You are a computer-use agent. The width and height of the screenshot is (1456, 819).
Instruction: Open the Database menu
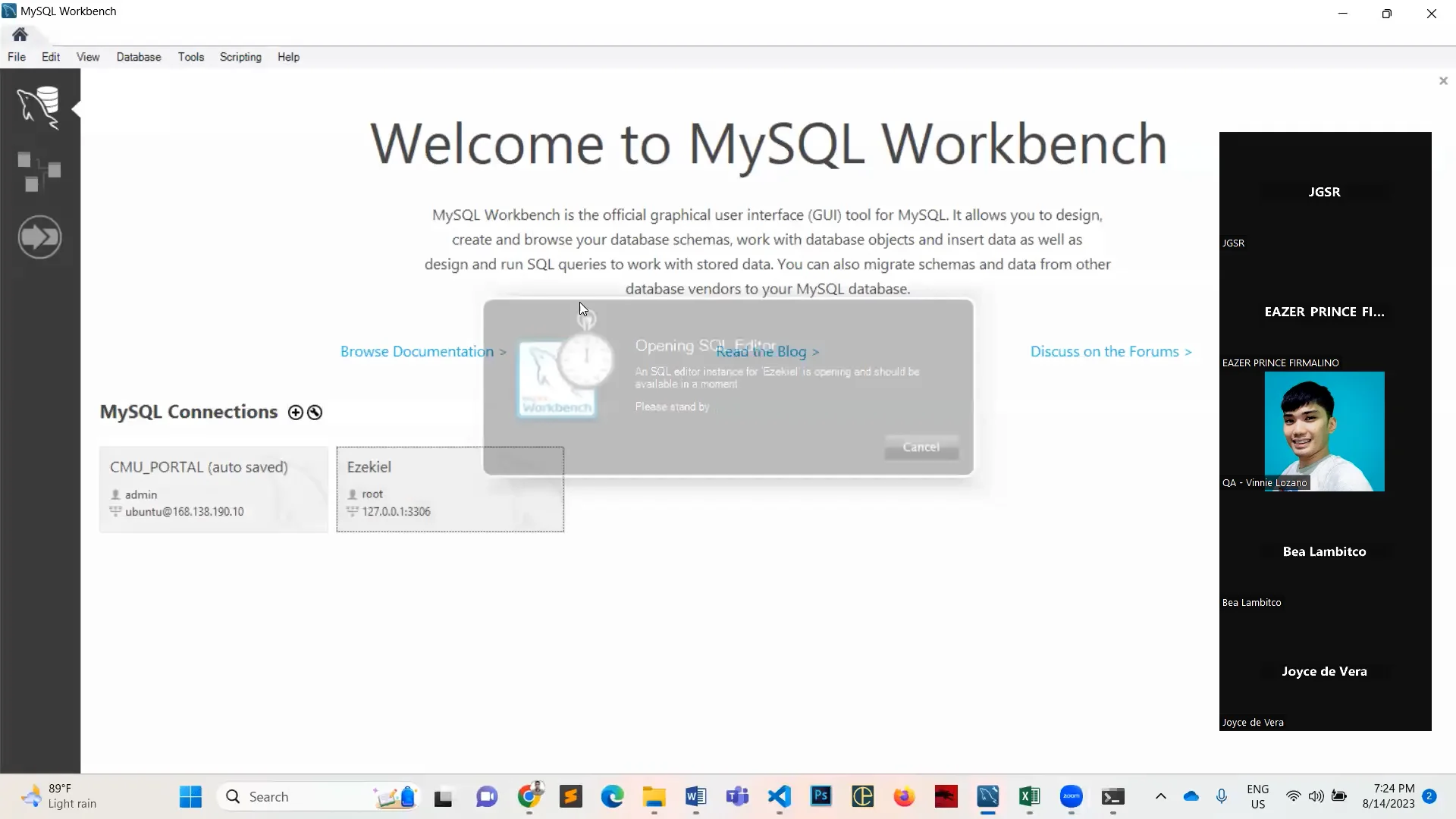138,57
